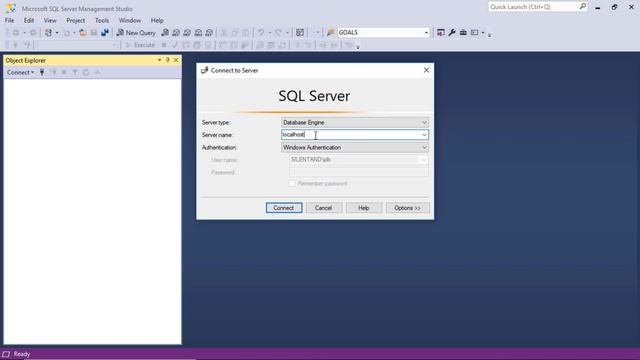The width and height of the screenshot is (640, 360).
Task: Toggle the Remember password checkbox
Action: [292, 184]
